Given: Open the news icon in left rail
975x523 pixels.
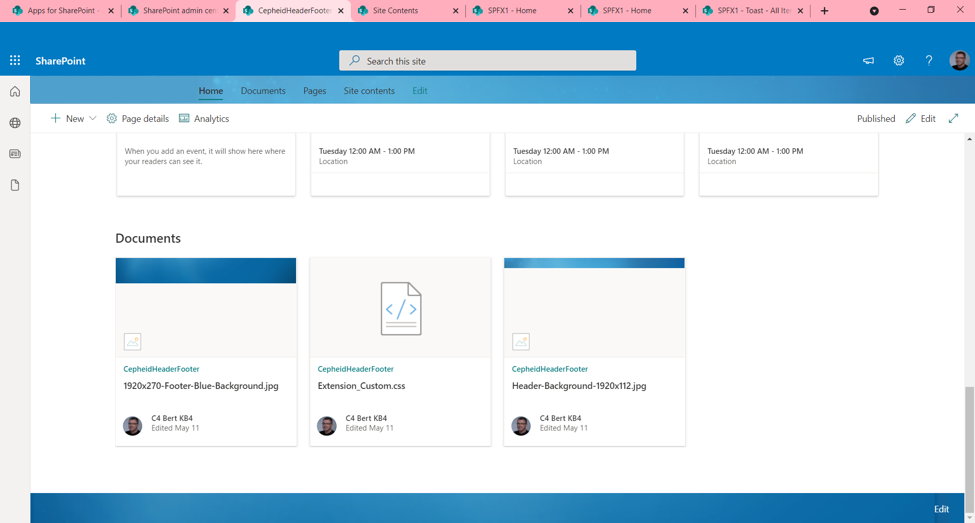Looking at the screenshot, I should pyautogui.click(x=15, y=154).
